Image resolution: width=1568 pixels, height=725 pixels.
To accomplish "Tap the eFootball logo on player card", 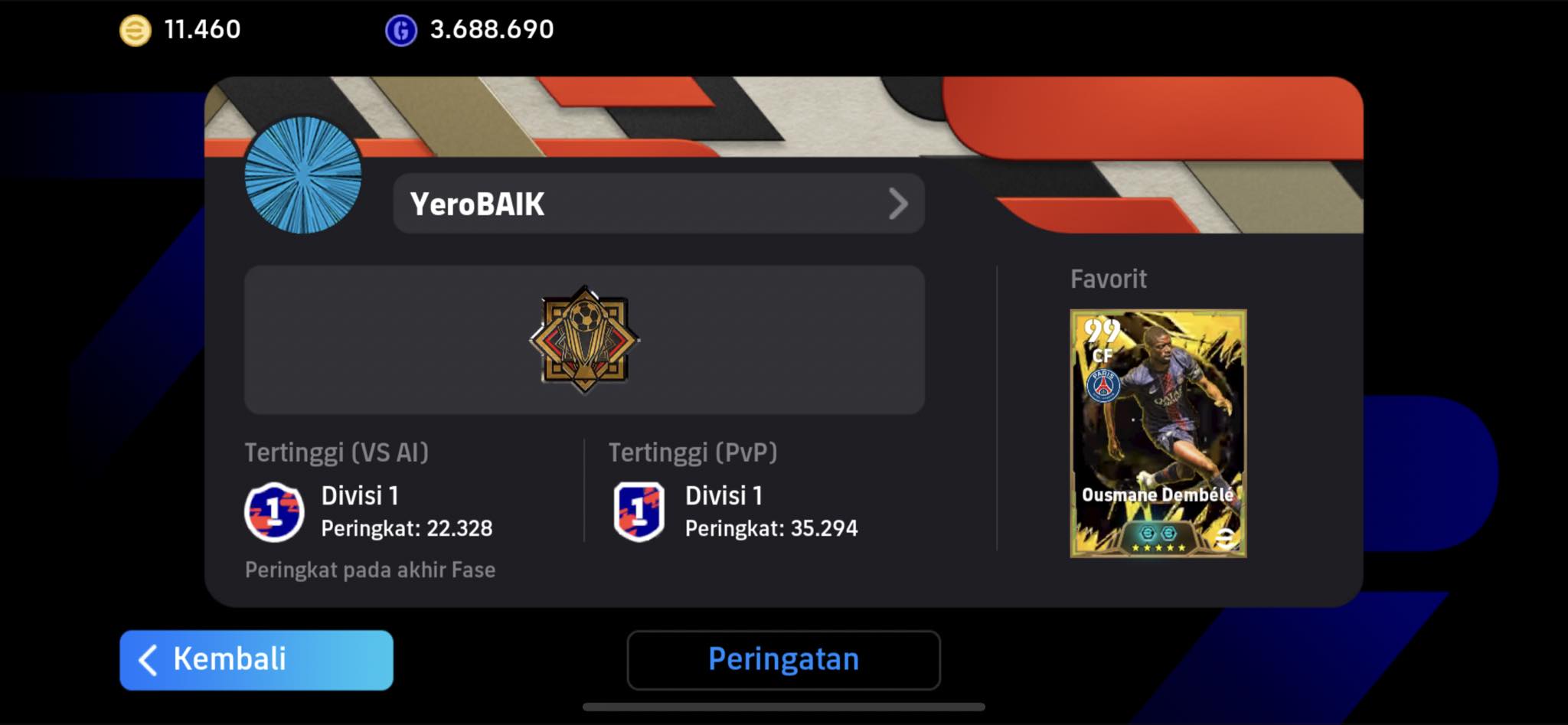I will point(1225,537).
